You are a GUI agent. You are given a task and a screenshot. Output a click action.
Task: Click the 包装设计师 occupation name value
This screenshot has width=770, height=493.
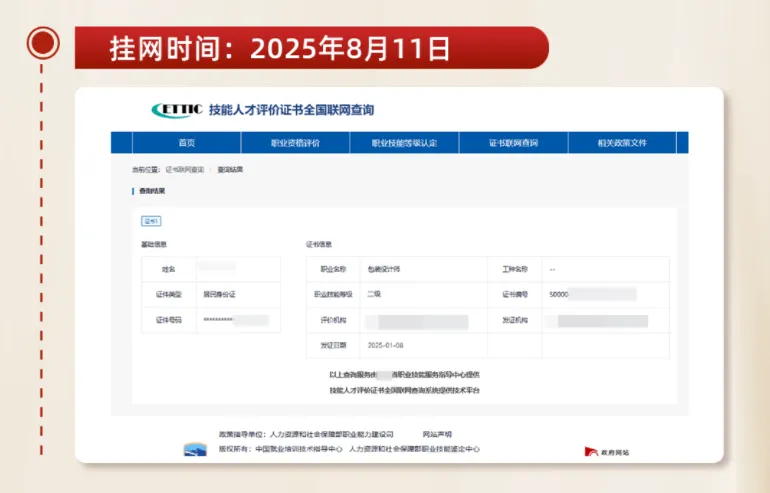point(384,270)
